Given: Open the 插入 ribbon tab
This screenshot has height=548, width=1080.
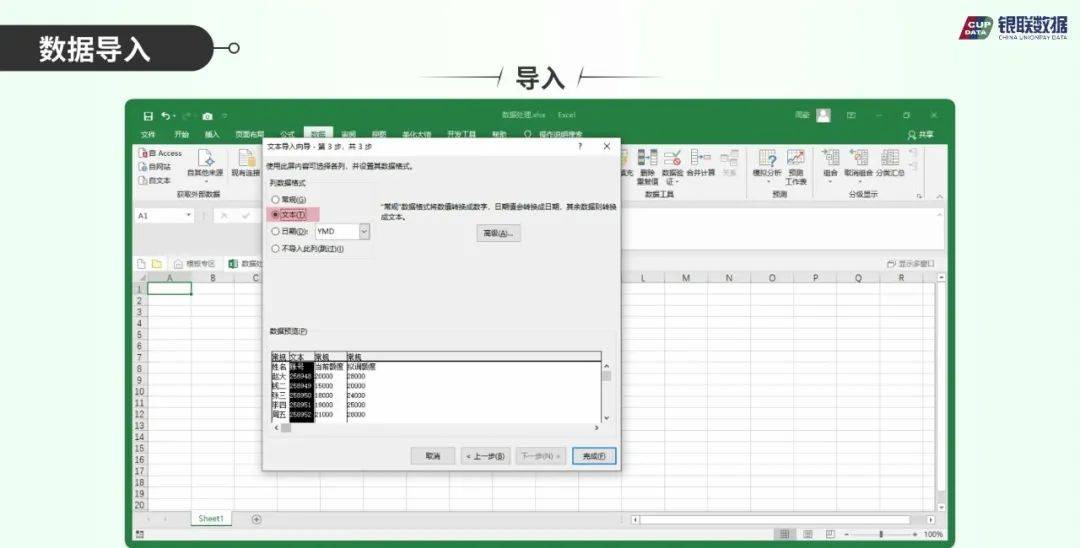Looking at the screenshot, I should [211, 134].
